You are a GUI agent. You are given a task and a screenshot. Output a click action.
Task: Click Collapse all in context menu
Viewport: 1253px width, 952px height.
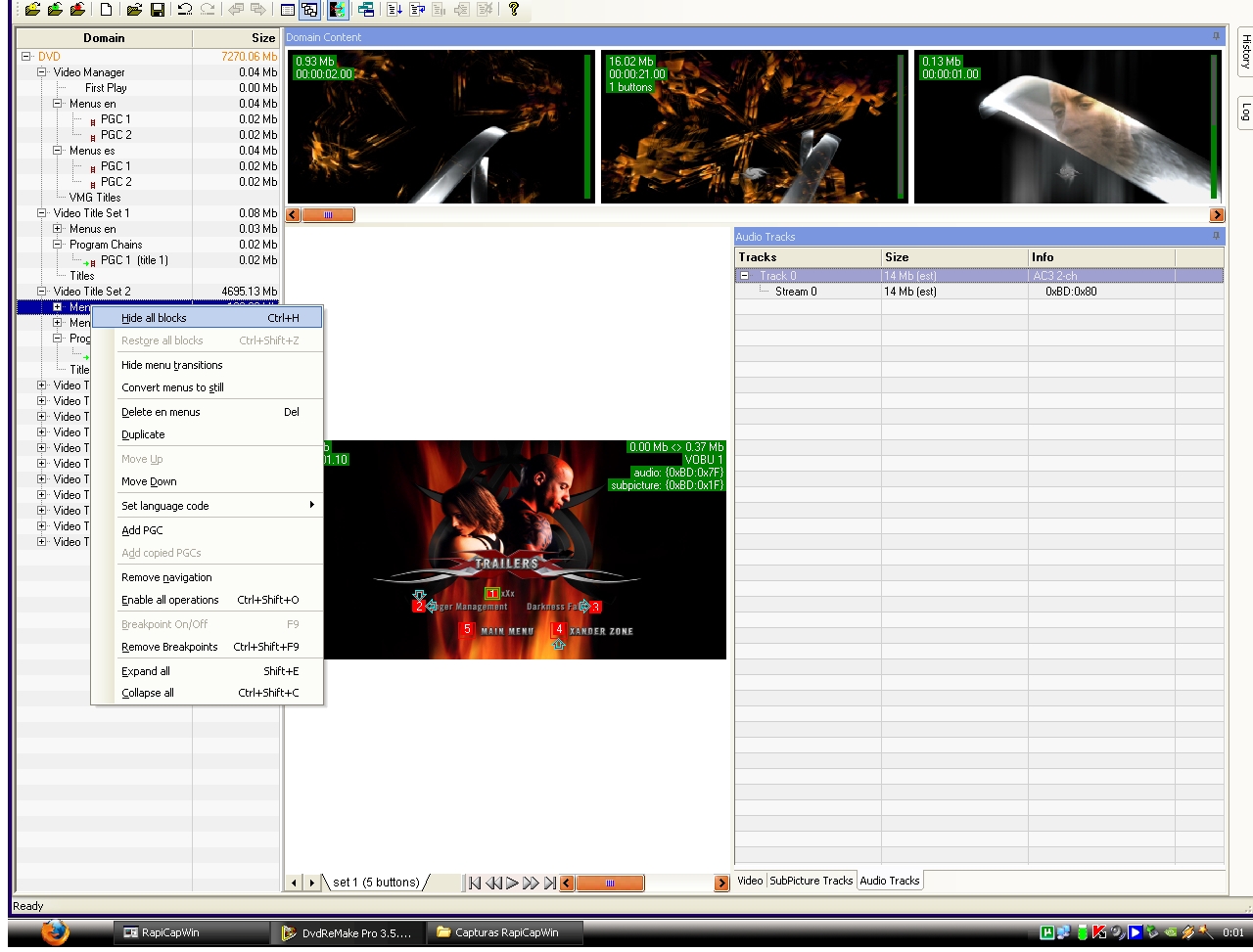(207, 693)
